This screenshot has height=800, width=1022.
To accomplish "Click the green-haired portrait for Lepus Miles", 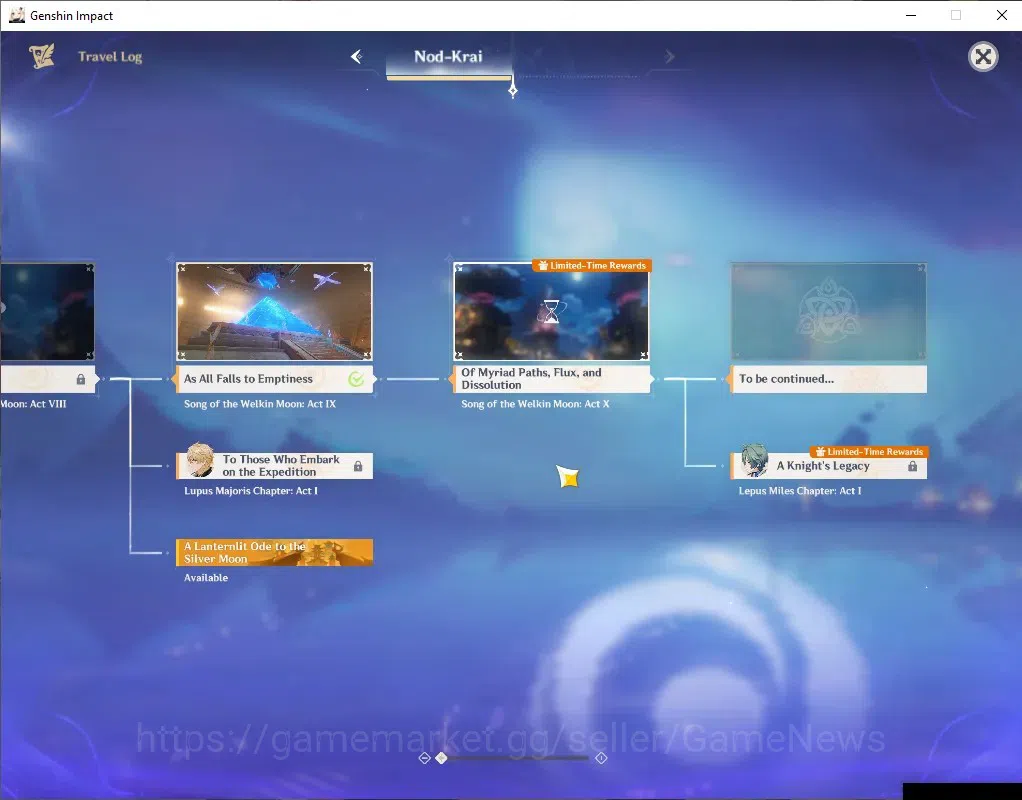I will 754,460.
